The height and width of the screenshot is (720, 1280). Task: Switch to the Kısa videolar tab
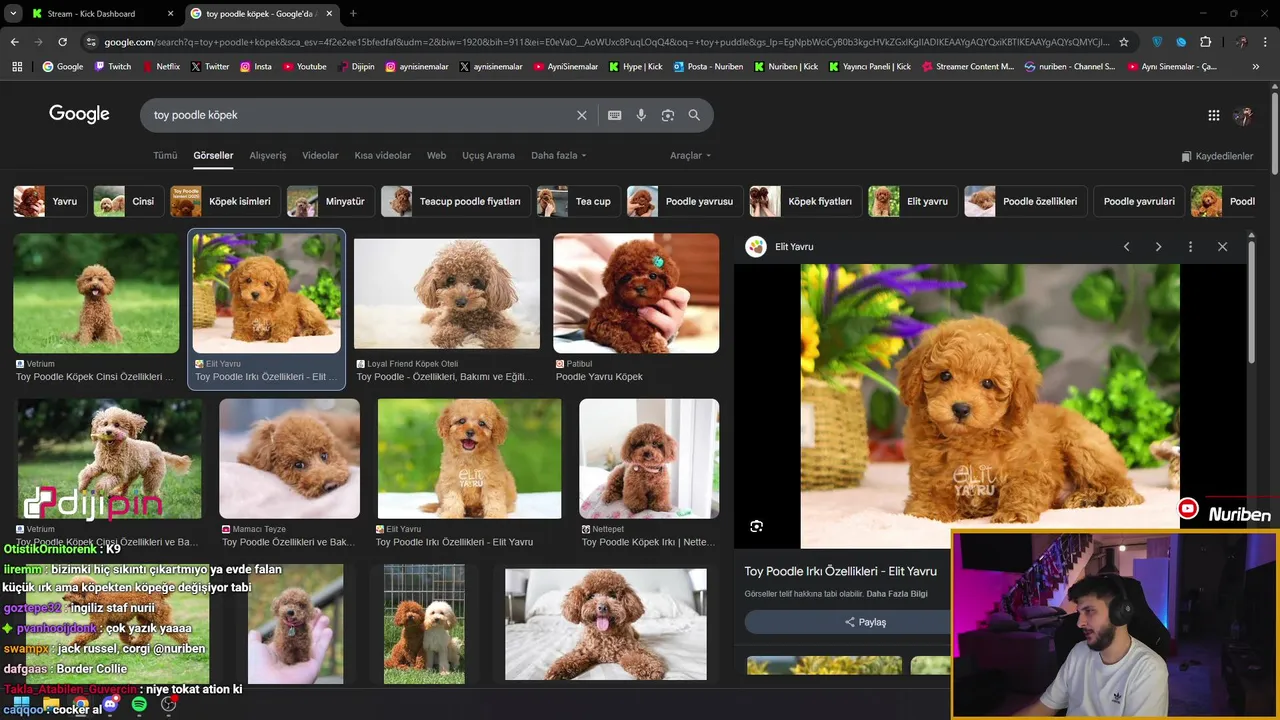pos(383,156)
